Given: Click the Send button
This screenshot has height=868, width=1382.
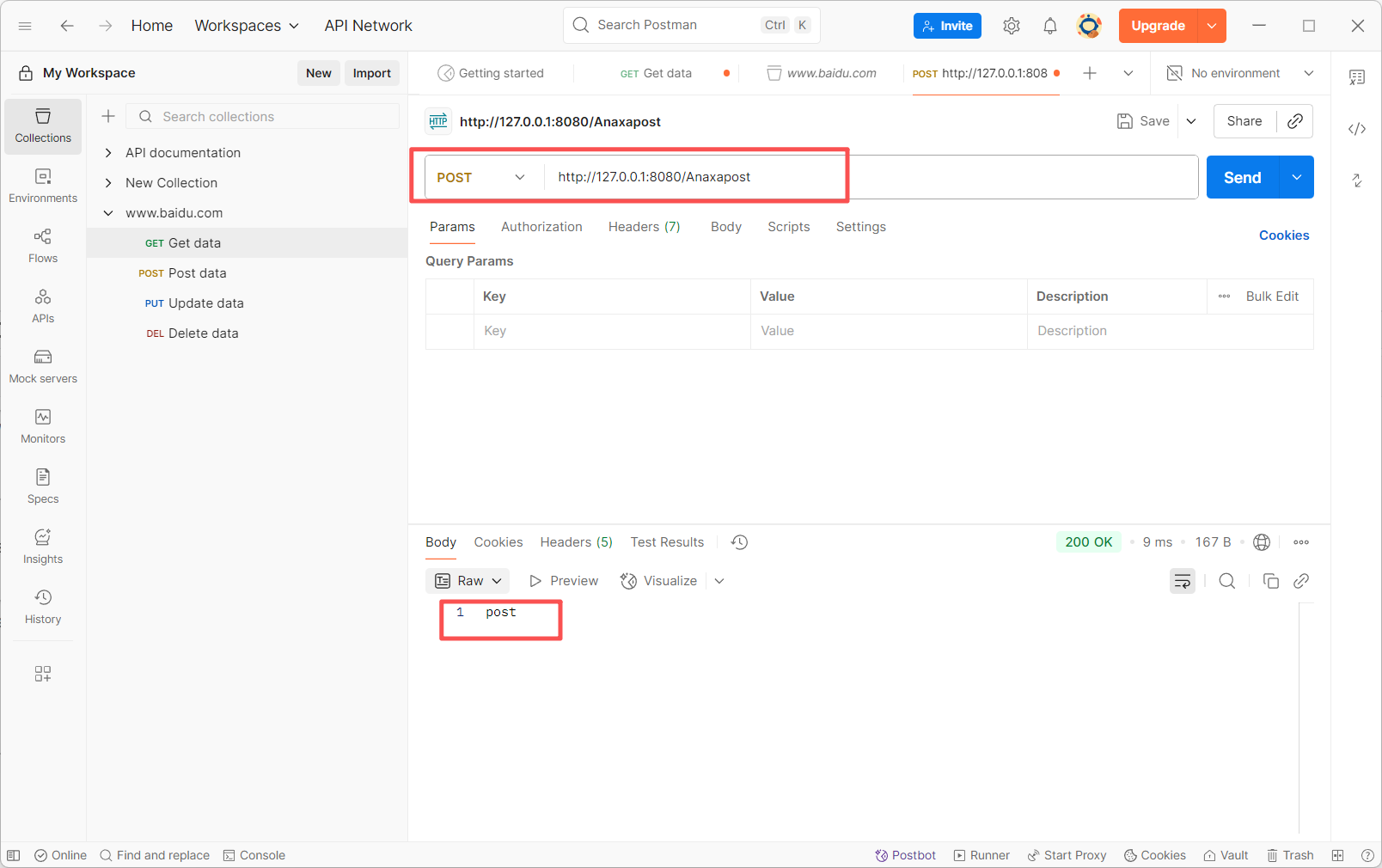Looking at the screenshot, I should coord(1243,177).
